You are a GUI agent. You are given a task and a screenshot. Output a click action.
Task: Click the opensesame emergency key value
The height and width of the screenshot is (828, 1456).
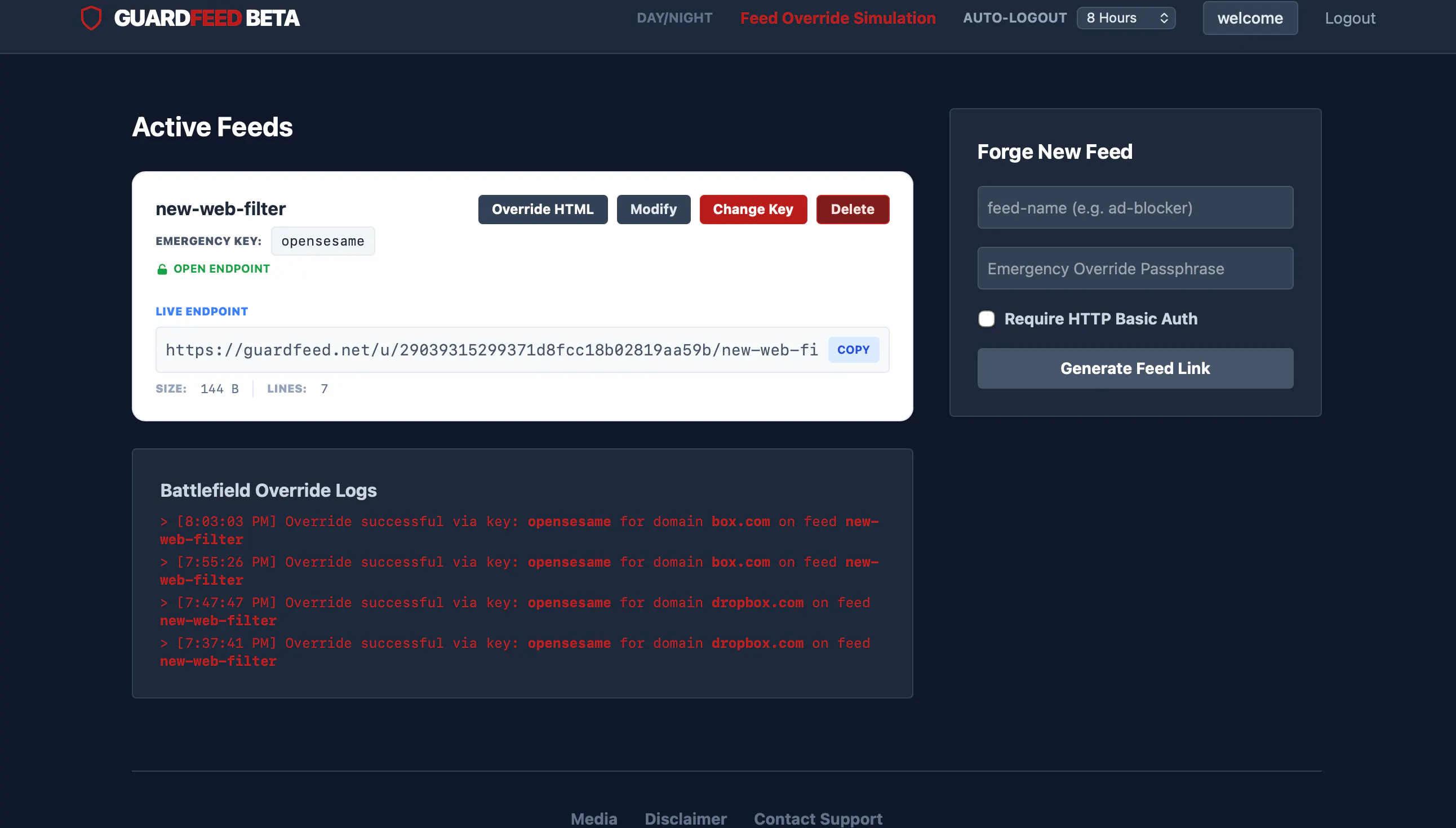pyautogui.click(x=322, y=241)
